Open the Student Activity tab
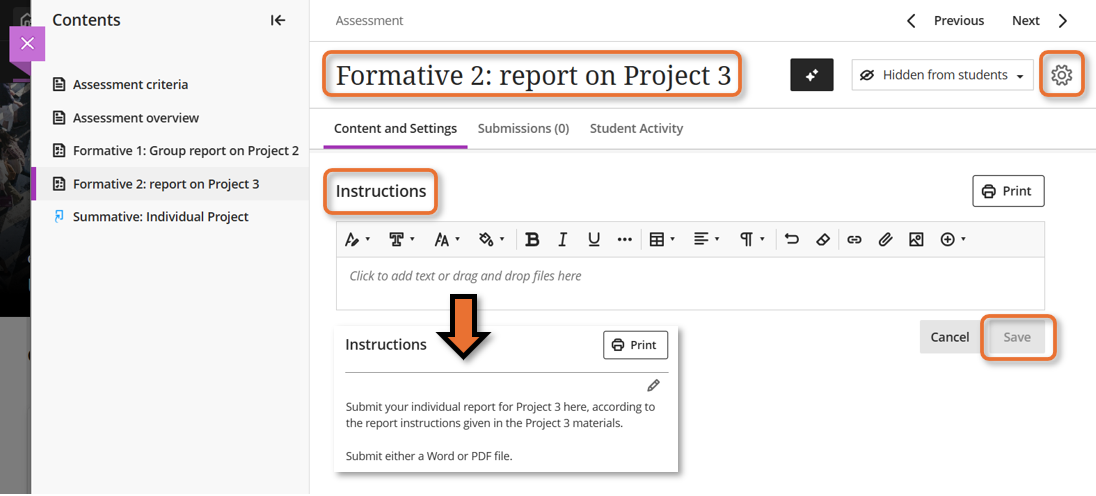The height and width of the screenshot is (496, 1096). tap(636, 128)
